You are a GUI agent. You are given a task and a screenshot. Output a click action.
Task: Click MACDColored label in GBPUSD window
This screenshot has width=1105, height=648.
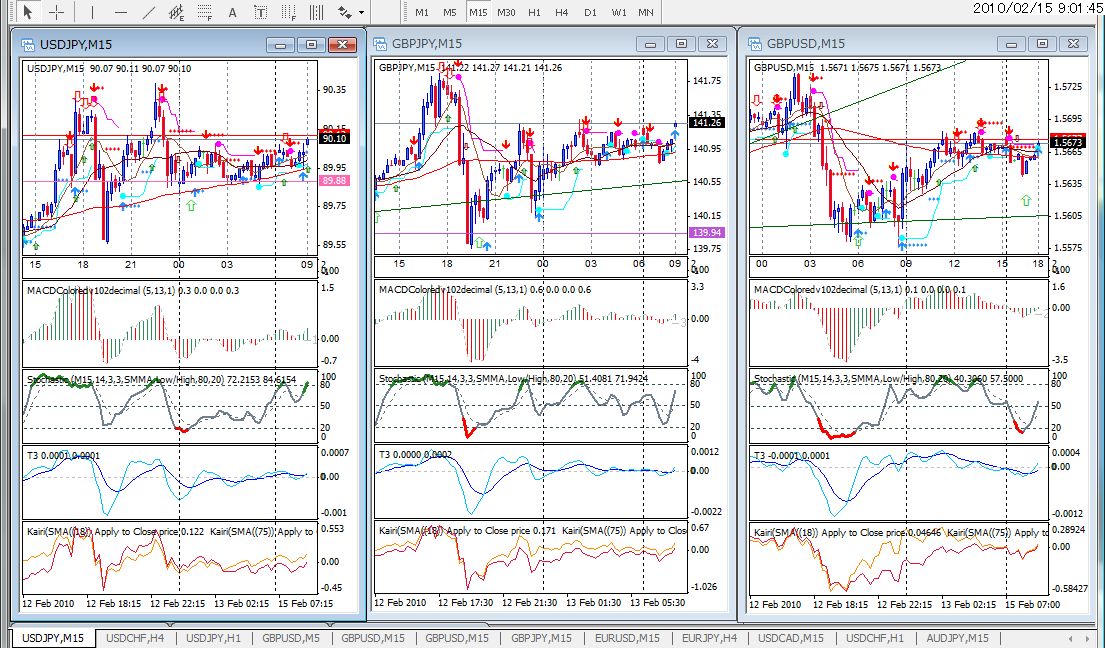point(860,290)
